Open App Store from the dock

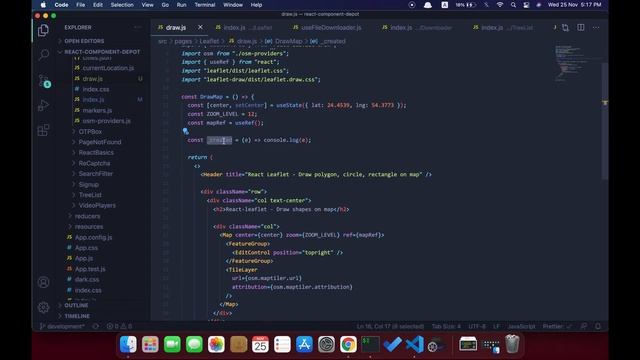(304, 344)
